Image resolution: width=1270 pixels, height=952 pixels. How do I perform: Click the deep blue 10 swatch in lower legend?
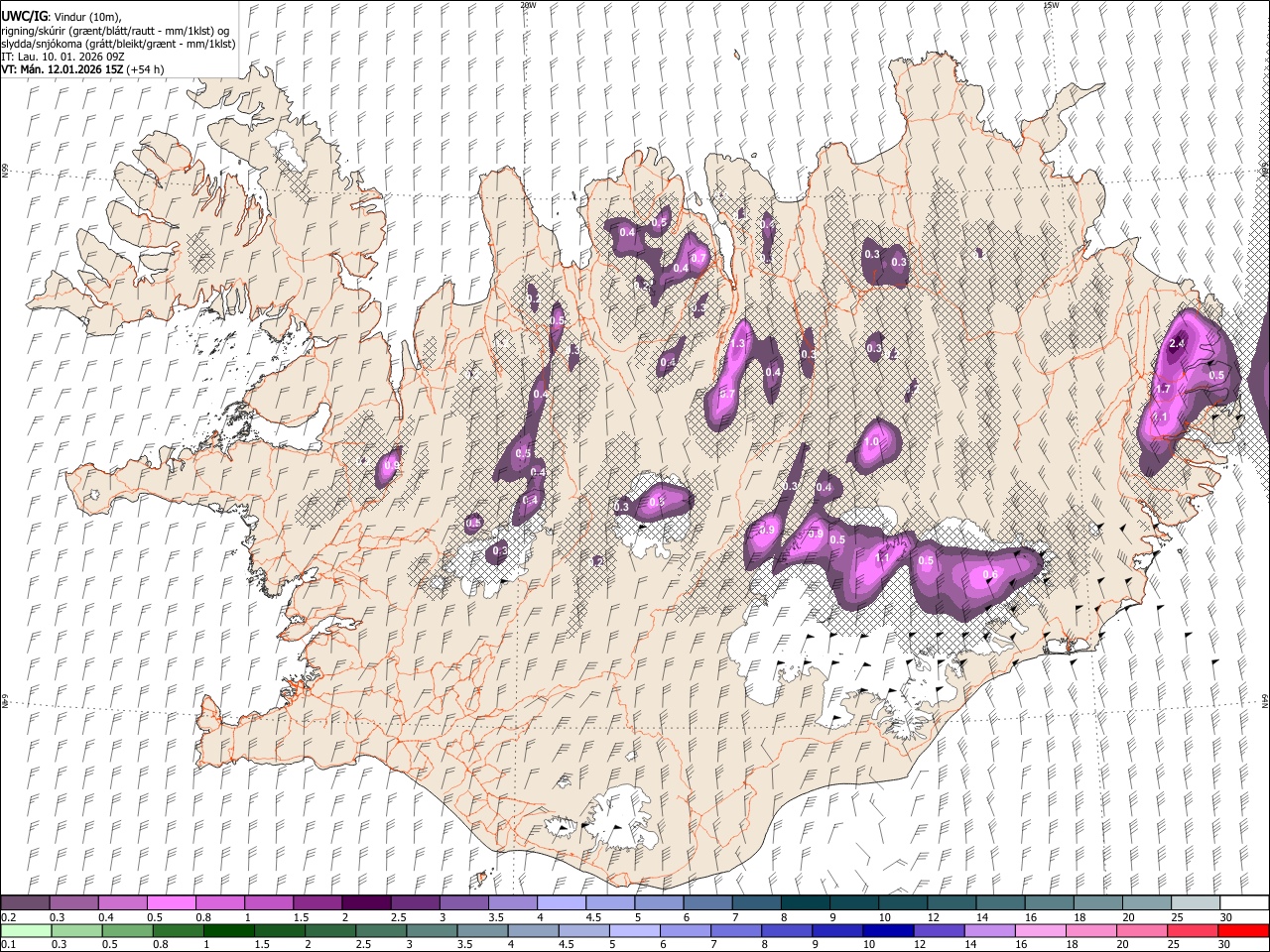coord(889,930)
